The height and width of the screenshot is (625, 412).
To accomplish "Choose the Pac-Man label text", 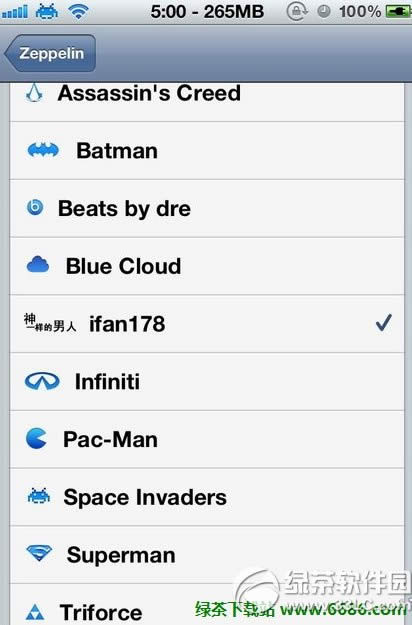I will [110, 439].
